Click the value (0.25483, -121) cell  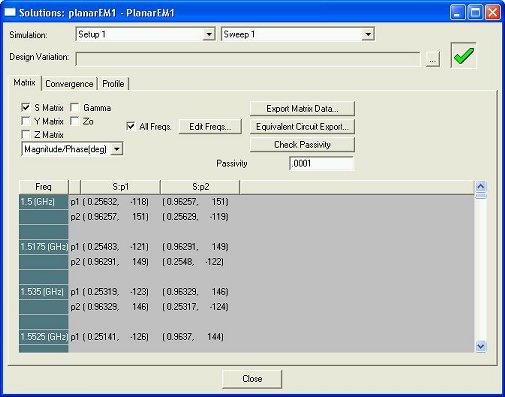click(x=115, y=247)
